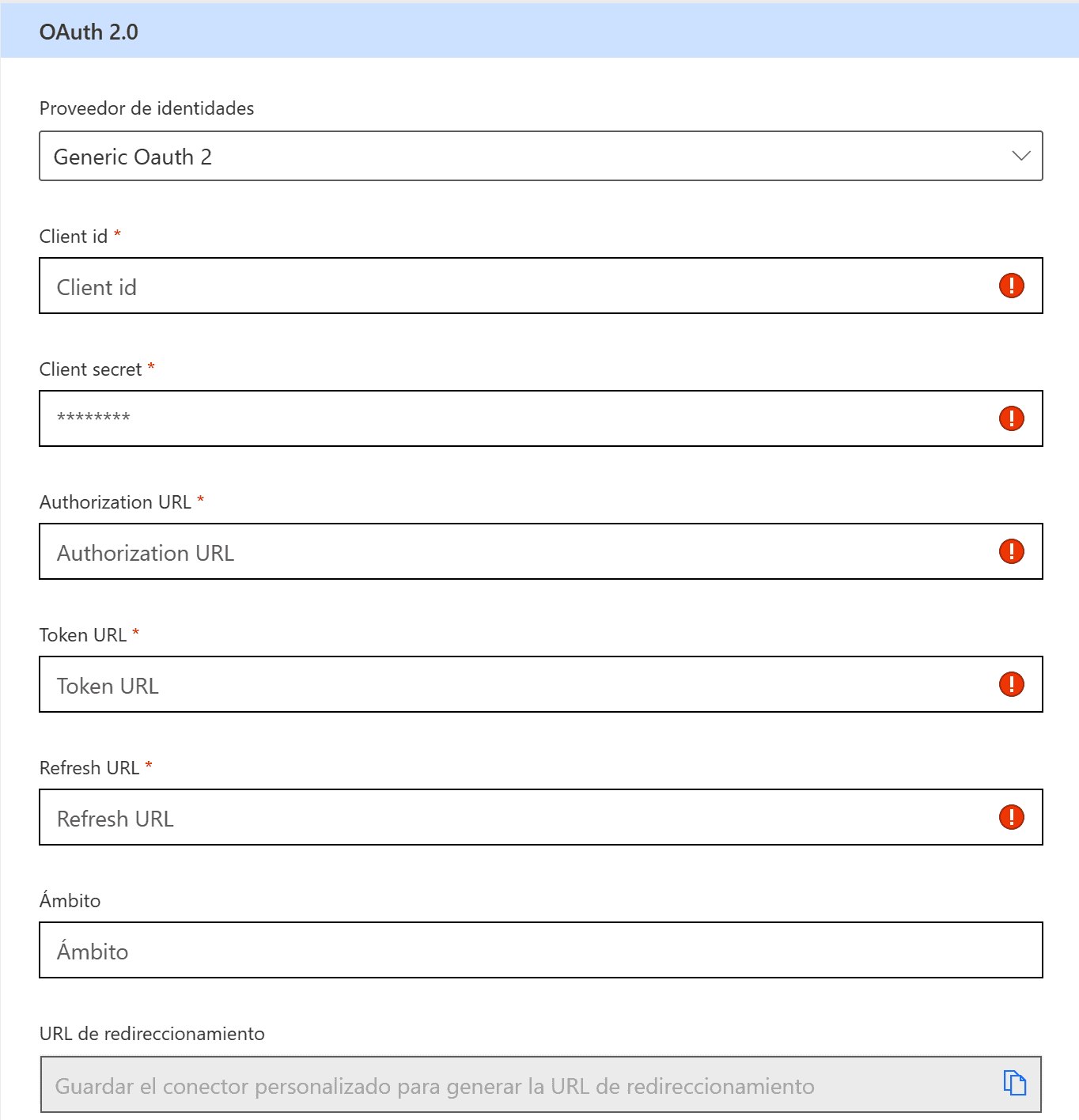
Task: Click the OAuth 2.0 section header
Action: (539, 32)
